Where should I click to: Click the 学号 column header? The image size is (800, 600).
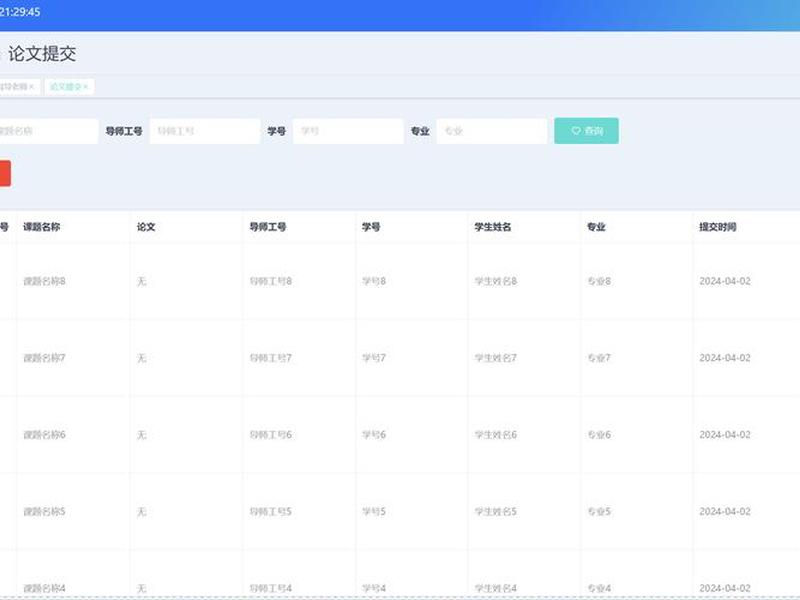pos(371,227)
